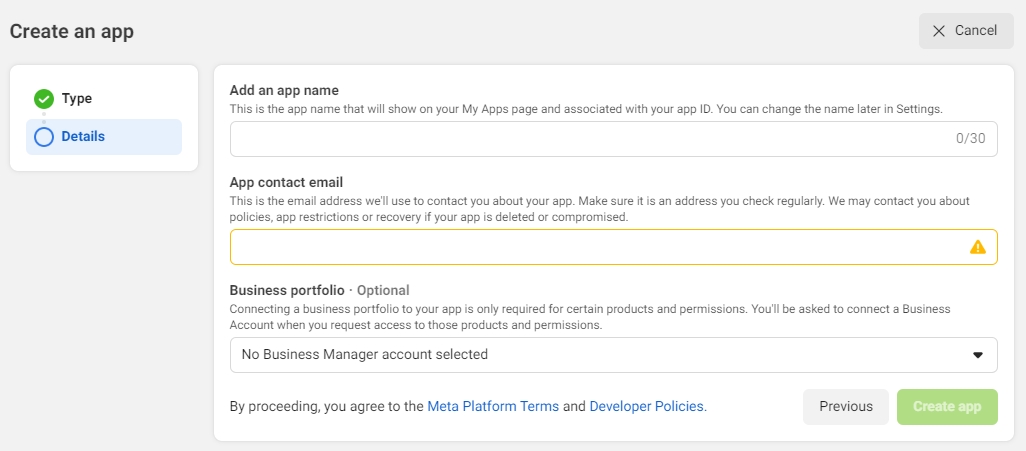
Task: Click the 'Create an app' page heading
Action: [x=72, y=31]
